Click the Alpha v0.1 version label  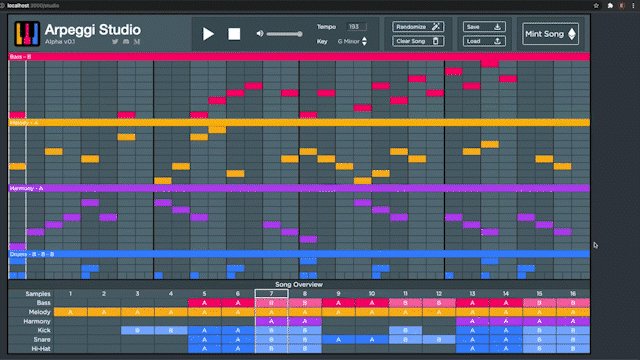pos(60,42)
